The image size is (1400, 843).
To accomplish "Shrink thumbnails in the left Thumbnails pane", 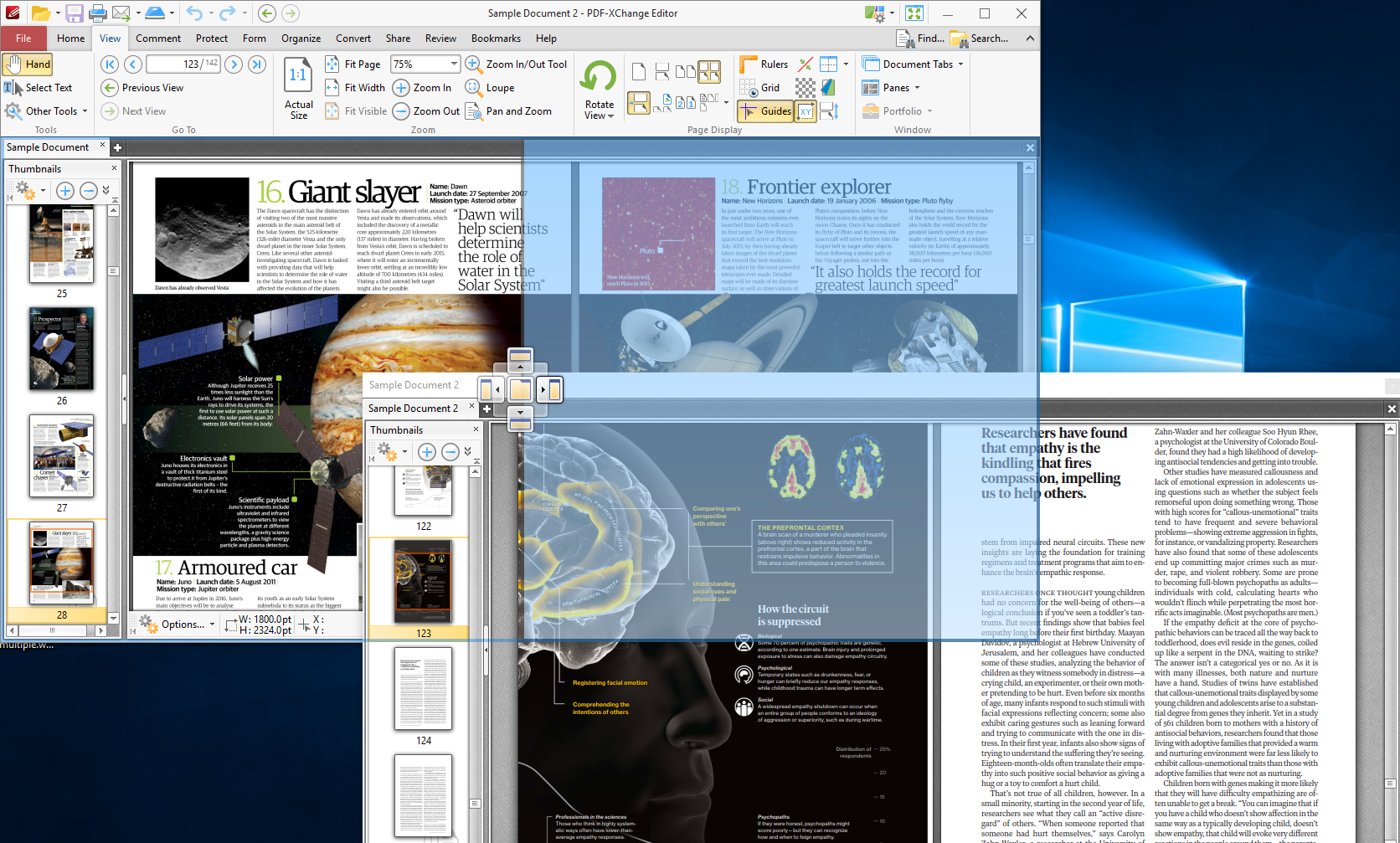I will (x=88, y=191).
